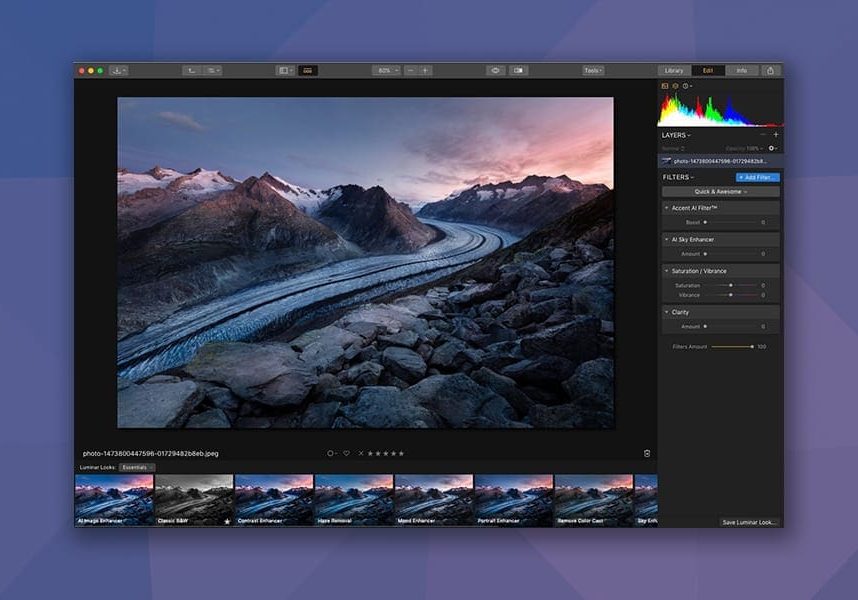Open the layer Opacity 100% dropdown

(744, 148)
